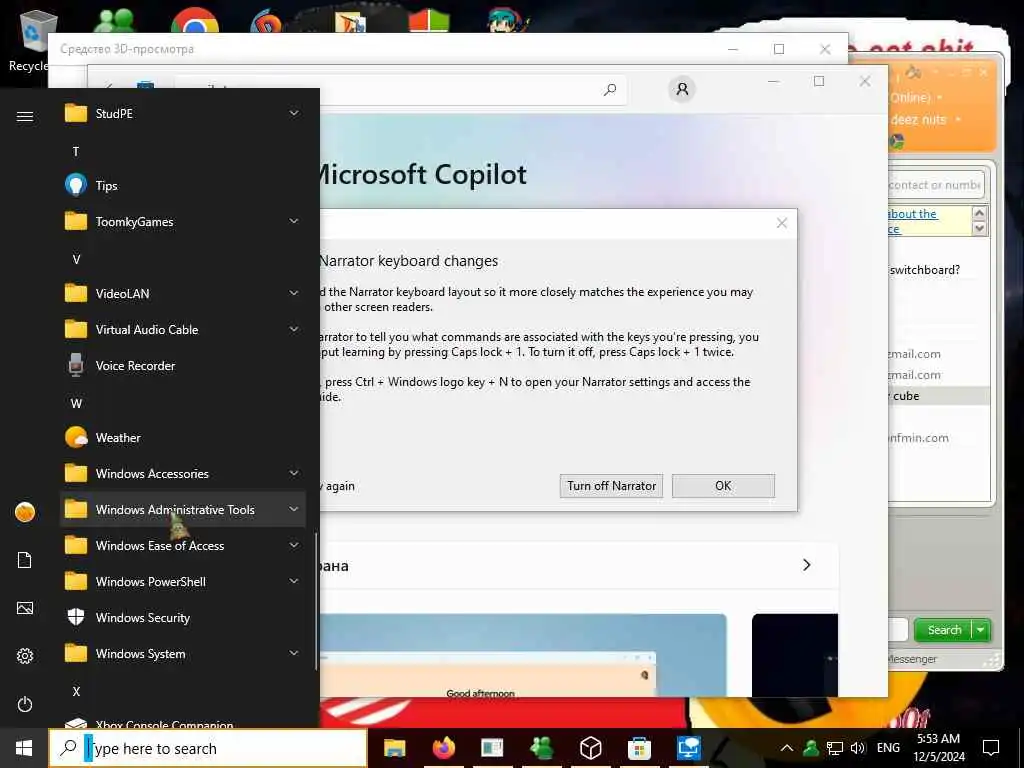The height and width of the screenshot is (768, 1024).
Task: Open Google Chrome desktop icon
Action: [x=195, y=20]
